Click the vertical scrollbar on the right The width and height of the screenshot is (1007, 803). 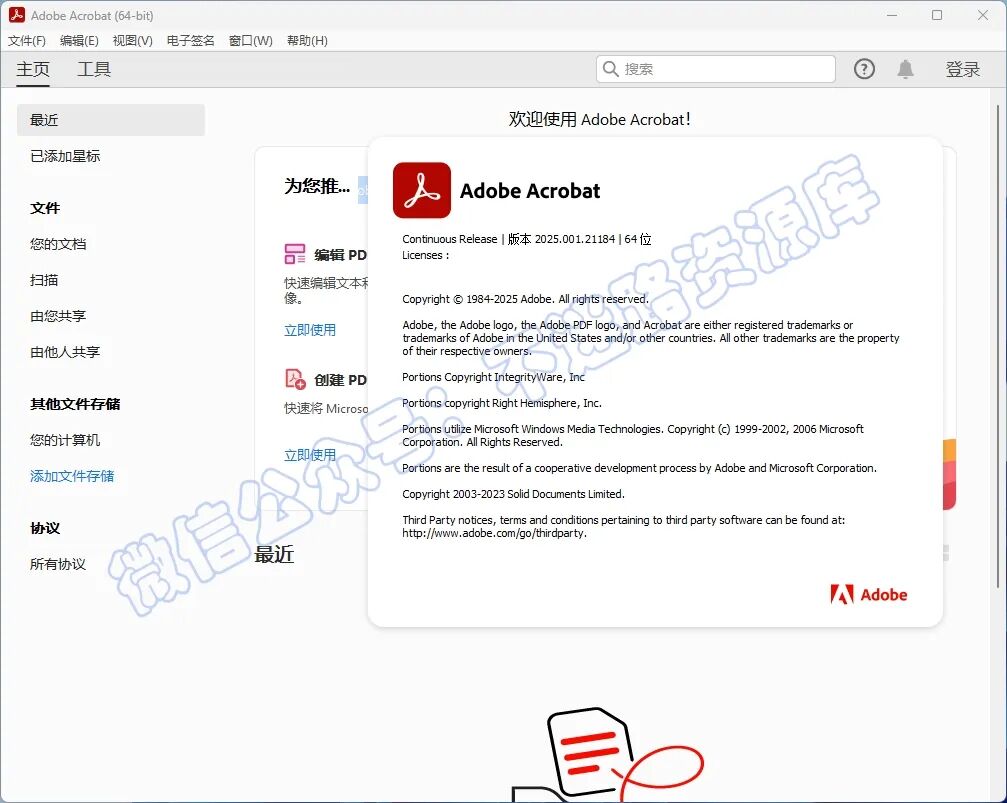tap(997, 346)
